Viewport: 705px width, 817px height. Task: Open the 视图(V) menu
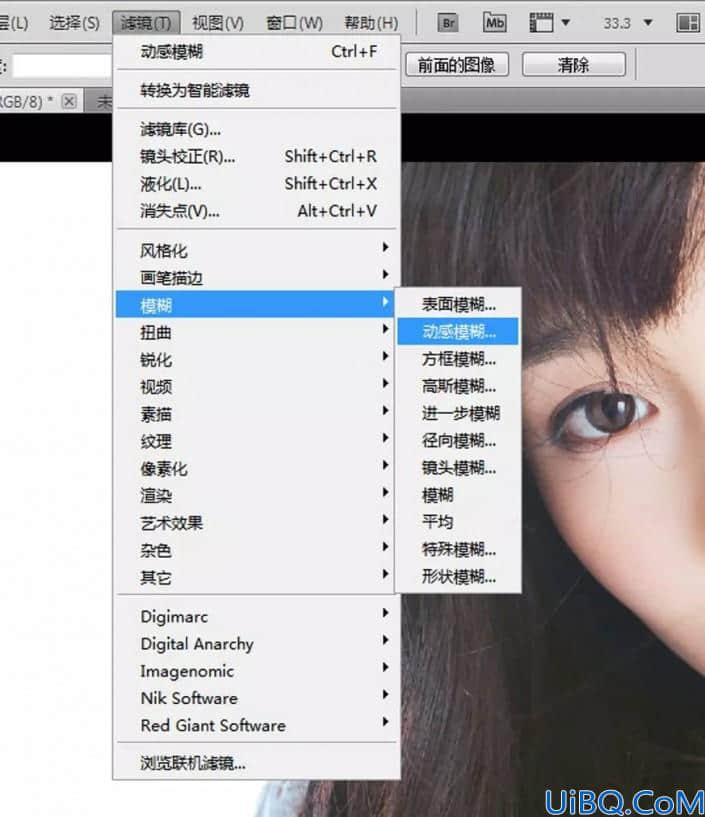coord(218,23)
